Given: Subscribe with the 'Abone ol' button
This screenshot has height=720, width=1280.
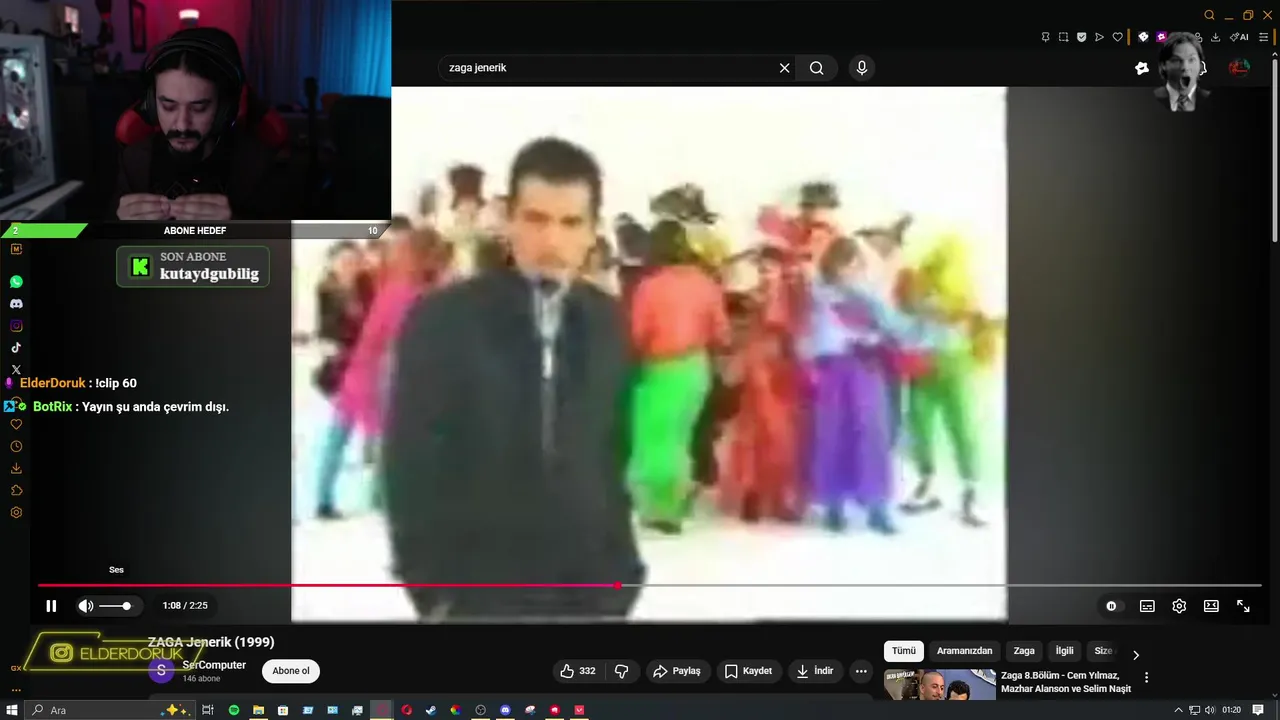Looking at the screenshot, I should [291, 671].
